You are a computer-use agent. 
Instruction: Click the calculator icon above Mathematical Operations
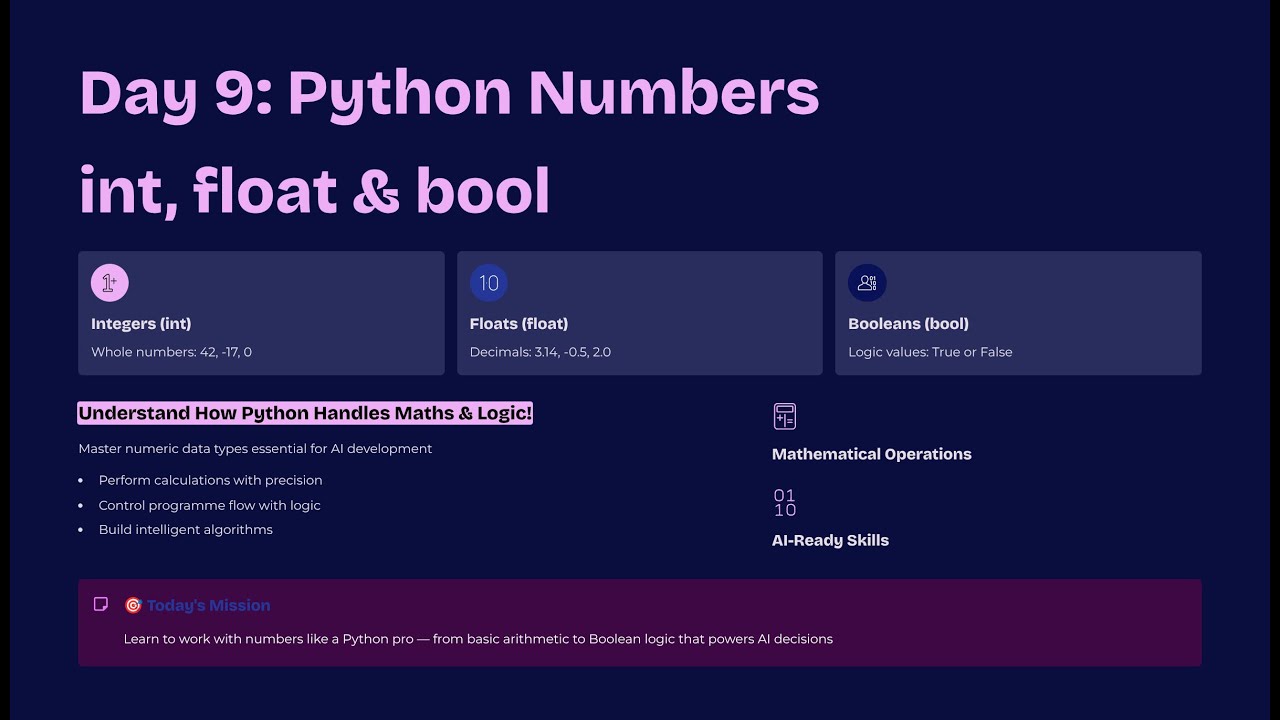785,416
